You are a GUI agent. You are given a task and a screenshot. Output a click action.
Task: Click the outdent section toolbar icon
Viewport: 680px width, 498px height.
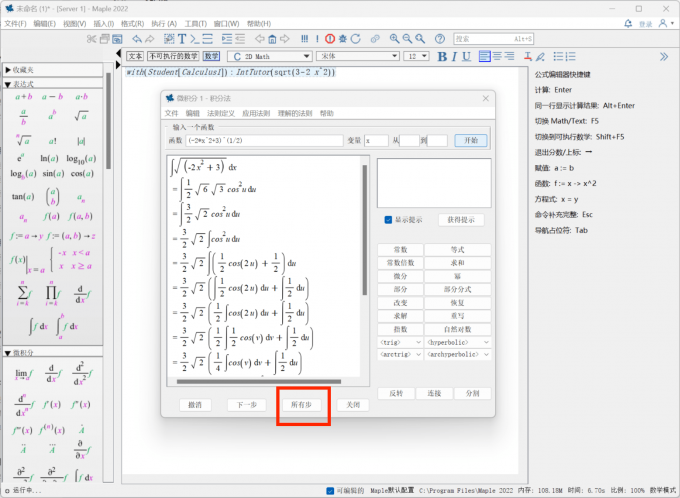coord(240,39)
